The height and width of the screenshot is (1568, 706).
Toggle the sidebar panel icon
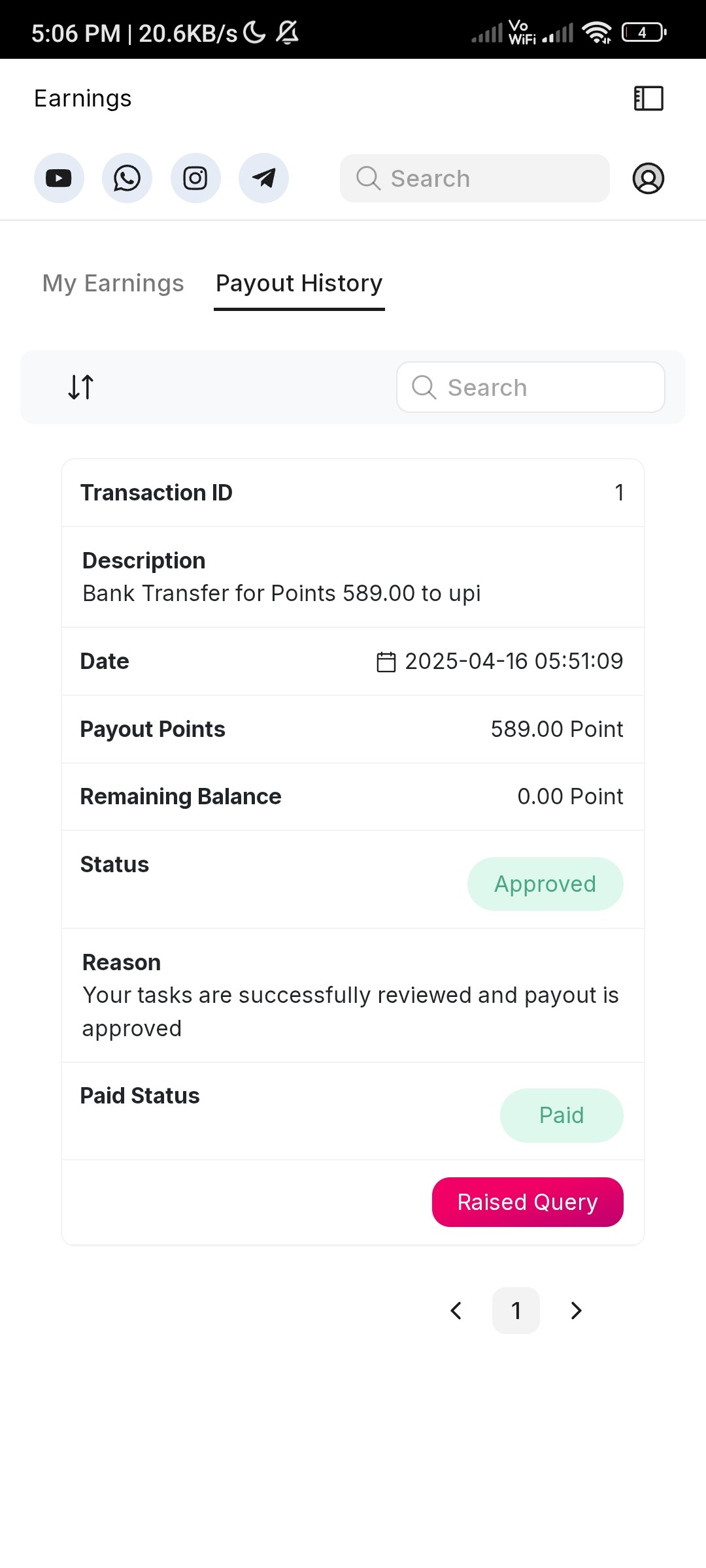point(648,99)
